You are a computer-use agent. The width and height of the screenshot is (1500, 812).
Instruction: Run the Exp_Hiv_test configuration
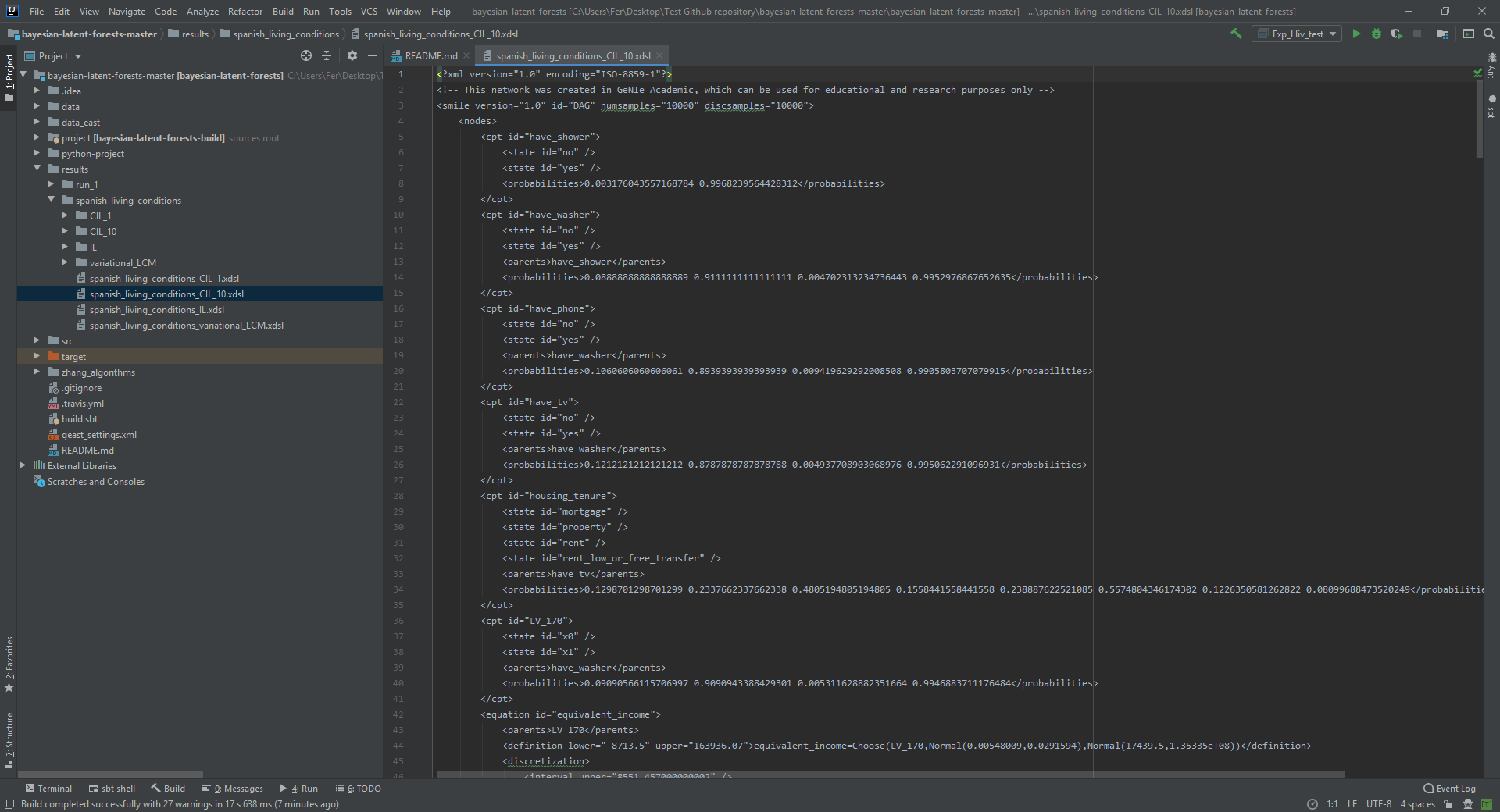1356,34
